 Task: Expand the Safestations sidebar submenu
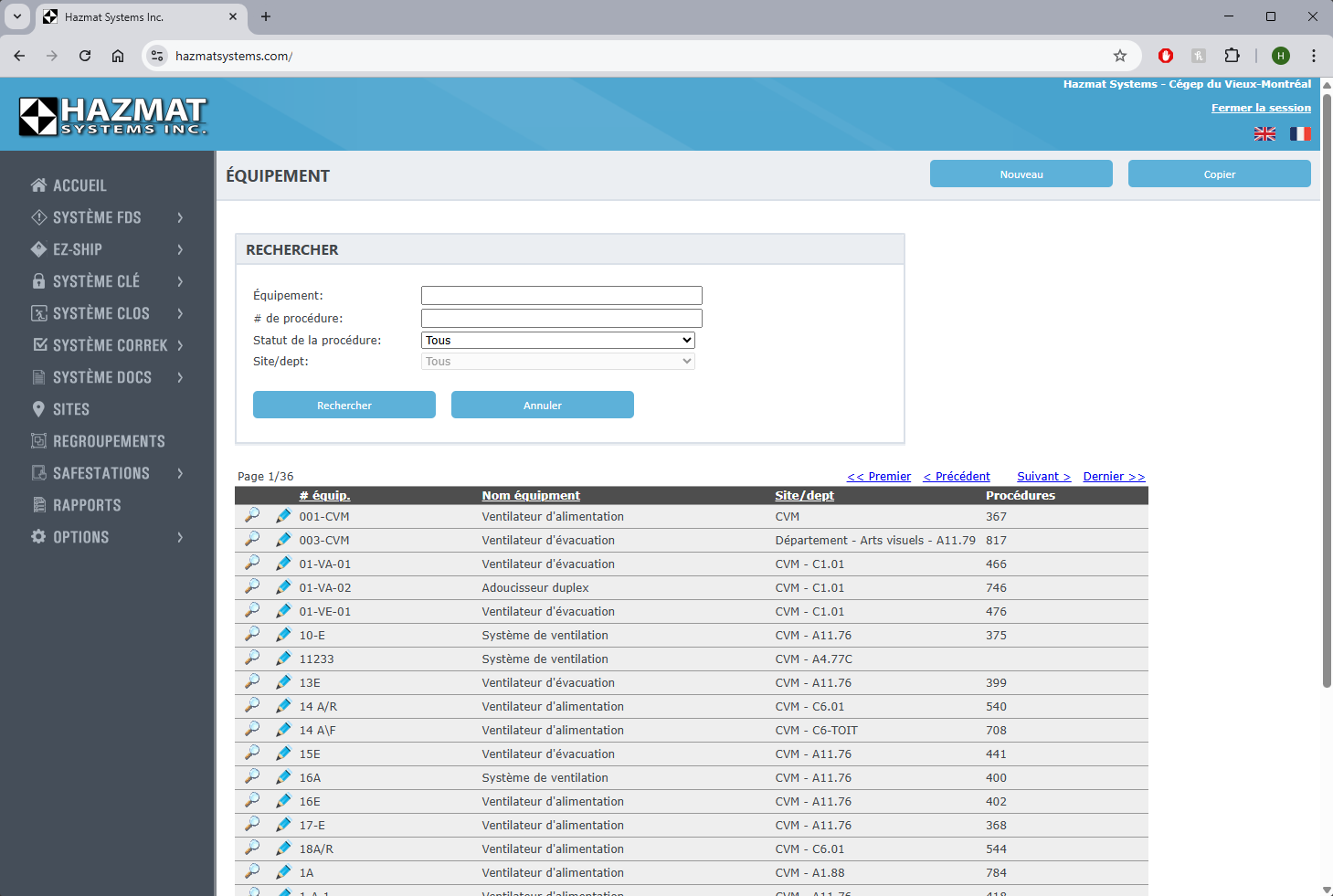pyautogui.click(x=180, y=473)
